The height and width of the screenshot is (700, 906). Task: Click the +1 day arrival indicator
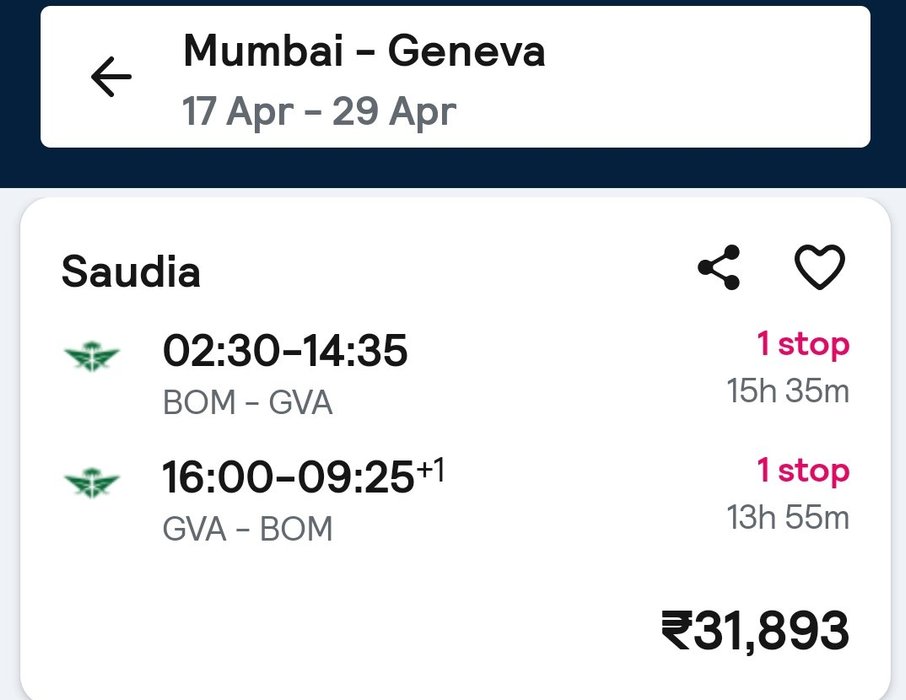click(x=431, y=468)
